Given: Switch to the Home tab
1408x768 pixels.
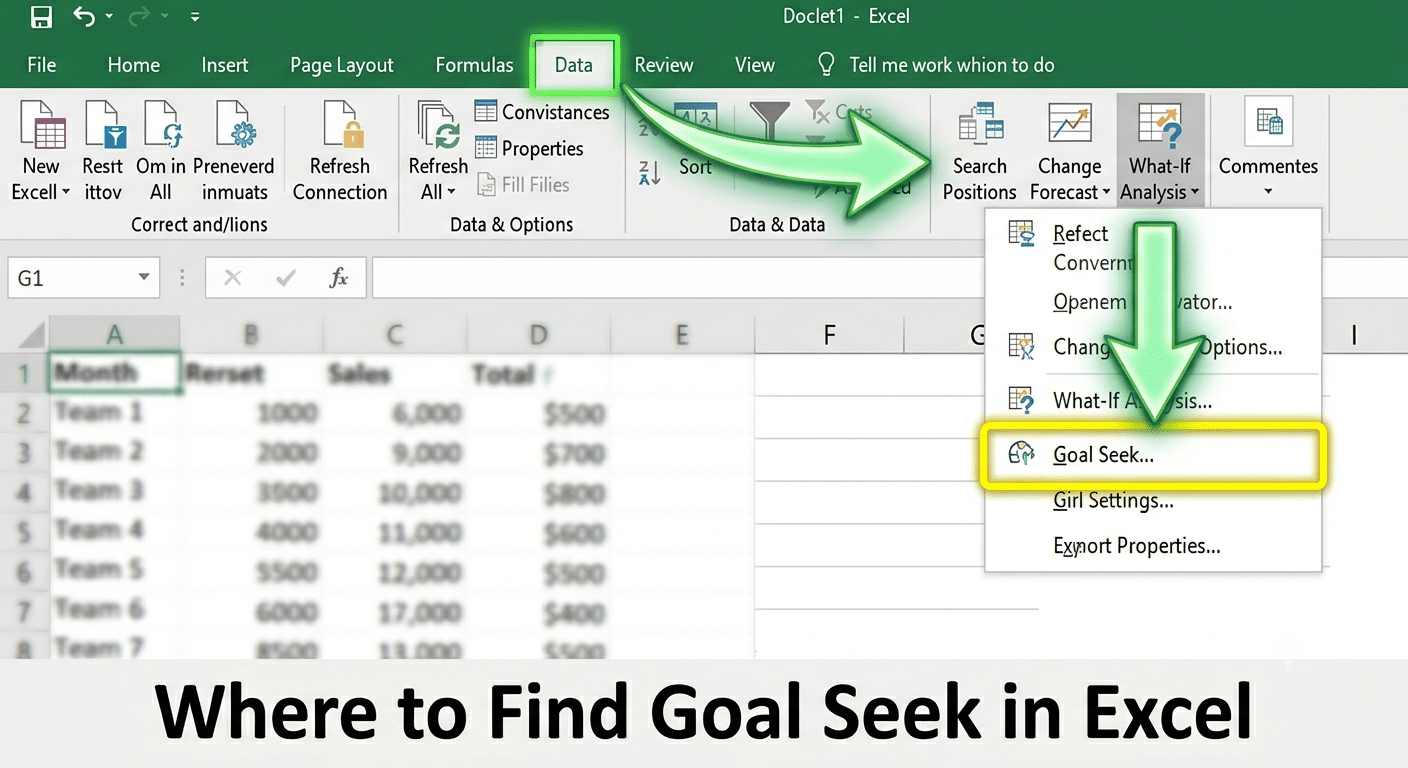Looking at the screenshot, I should pos(134,65).
